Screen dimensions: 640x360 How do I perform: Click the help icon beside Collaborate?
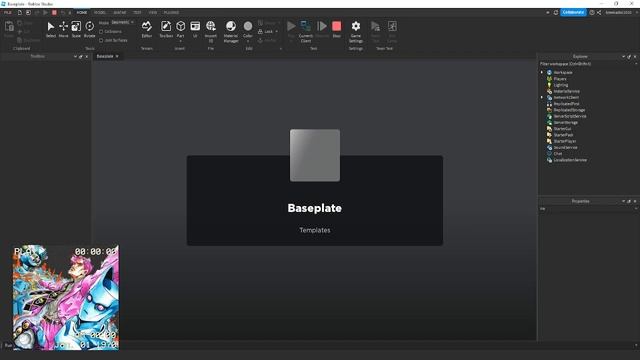pyautogui.click(x=592, y=13)
